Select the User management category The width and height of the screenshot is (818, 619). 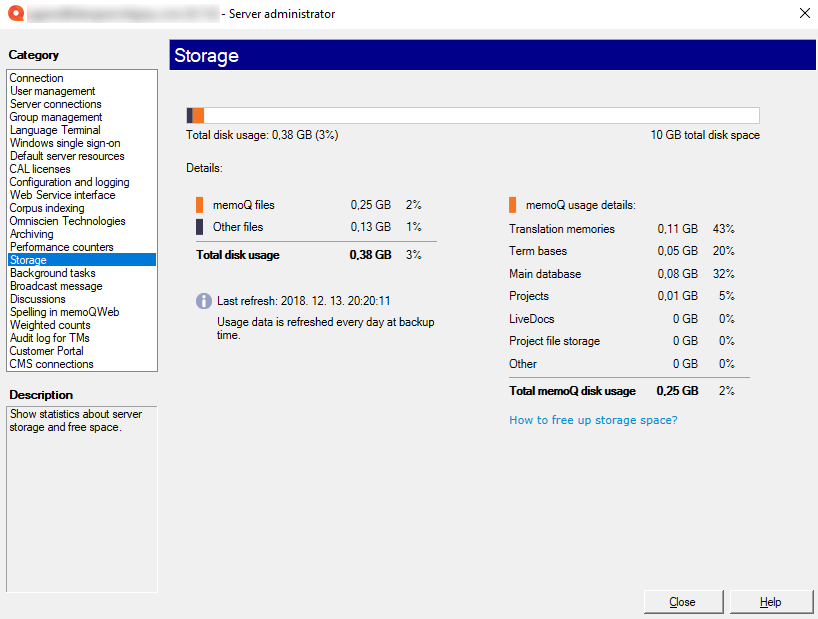pos(50,91)
